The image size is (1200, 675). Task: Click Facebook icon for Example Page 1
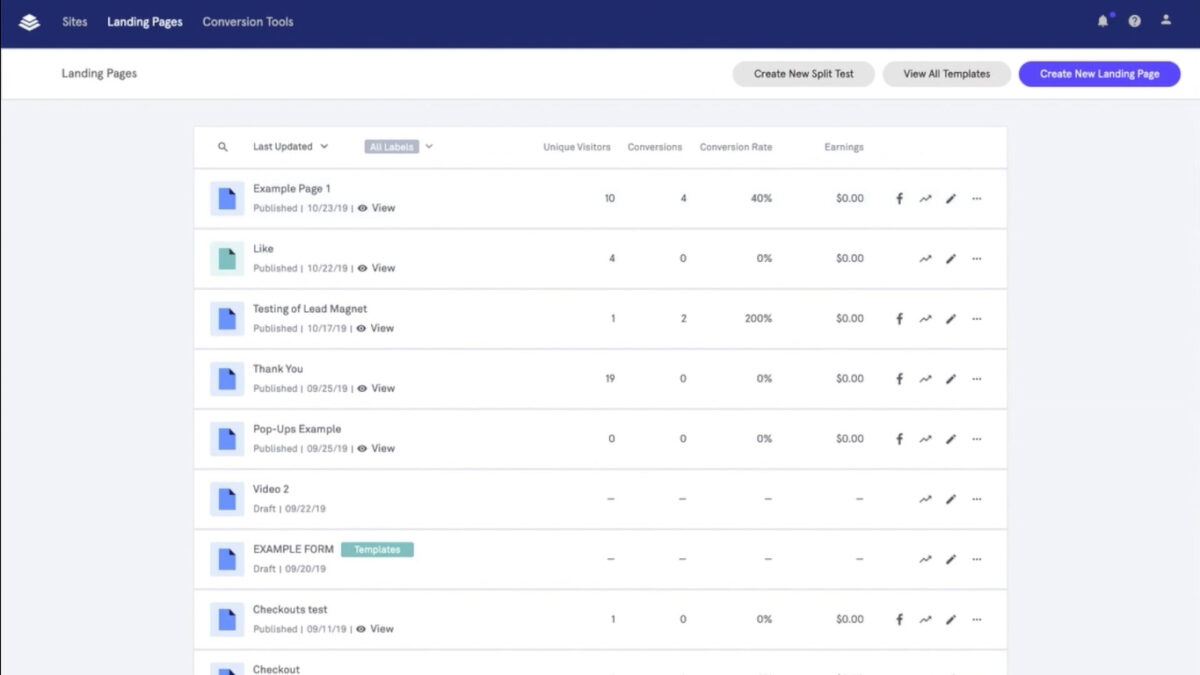pos(899,199)
